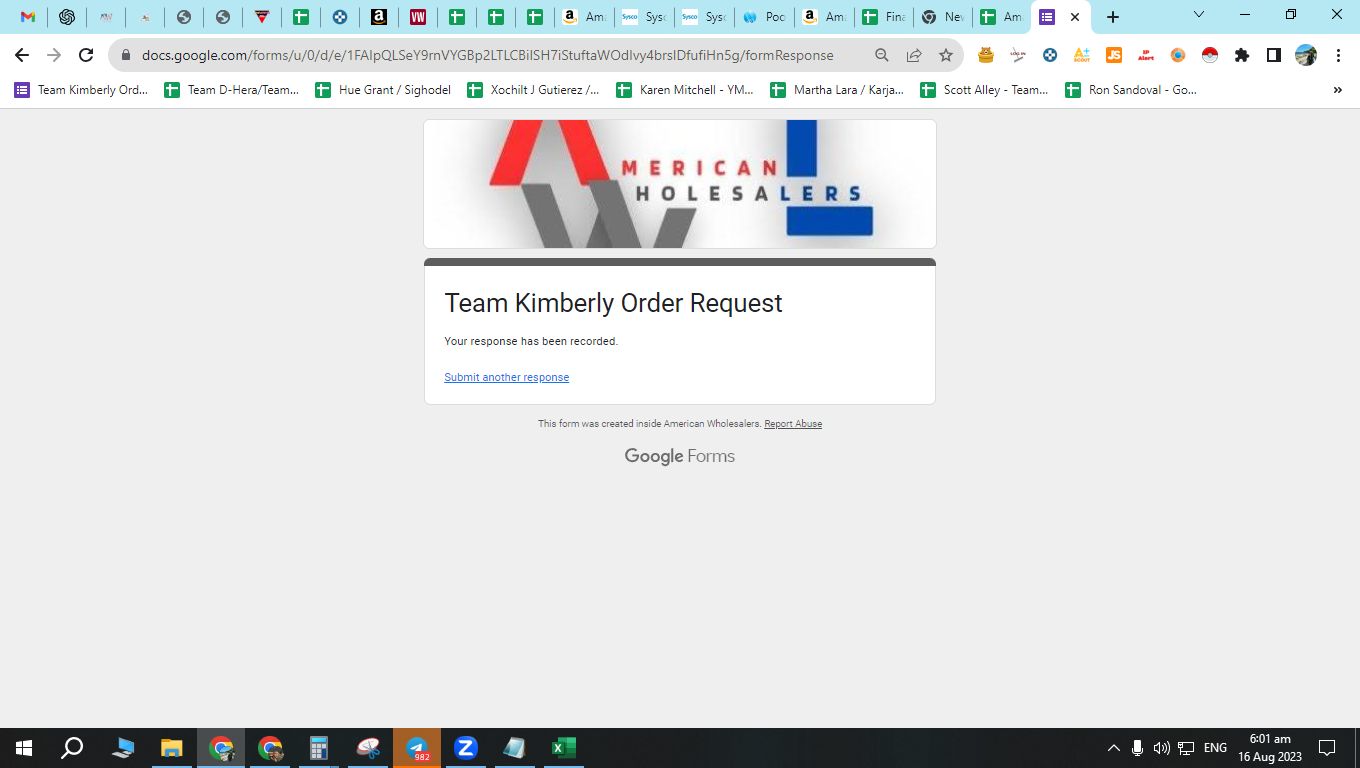Click the URL address bar
Viewport: 1360px width, 768px height.
(487, 56)
